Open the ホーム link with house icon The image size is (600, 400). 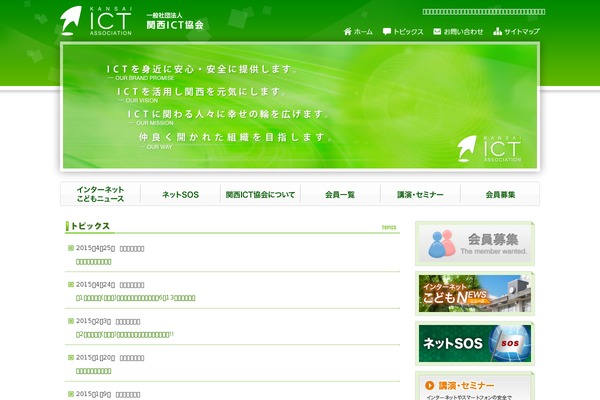(358, 31)
